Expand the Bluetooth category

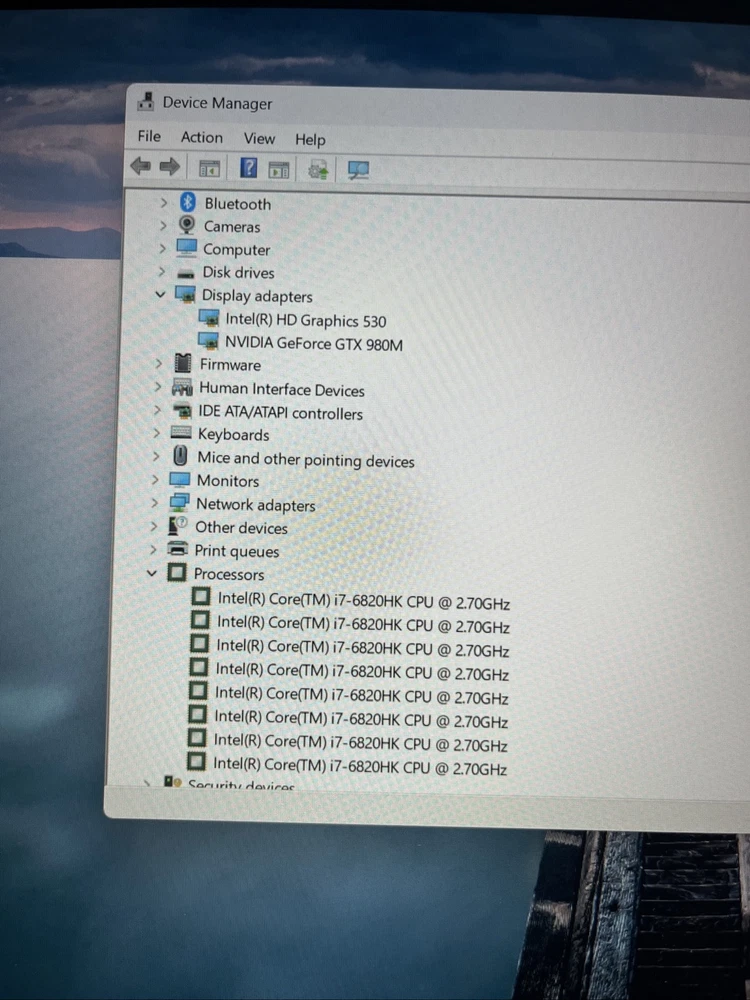164,203
